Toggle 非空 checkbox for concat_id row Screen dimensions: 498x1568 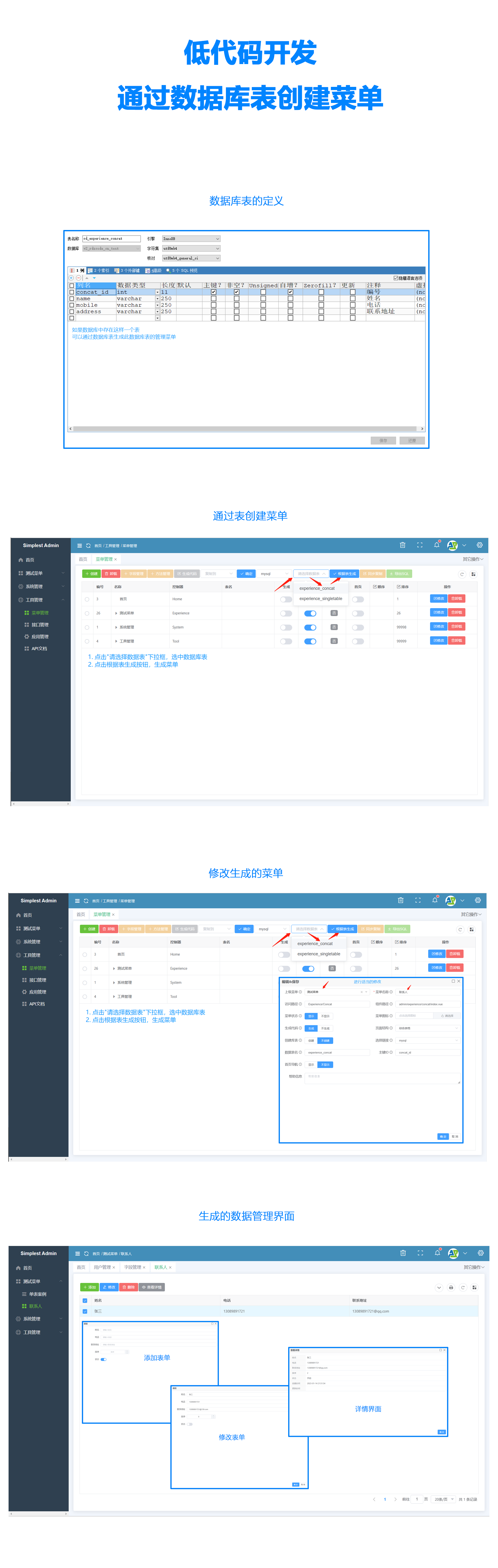[x=237, y=292]
